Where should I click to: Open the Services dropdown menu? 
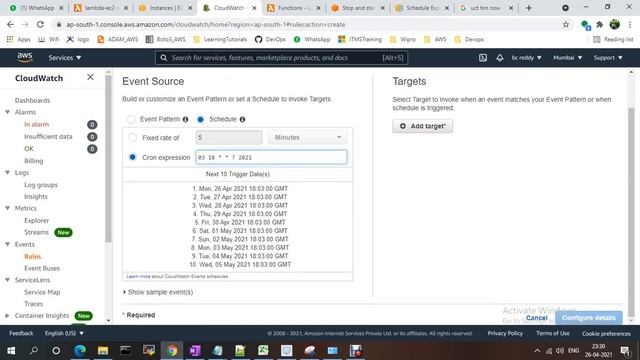[x=65, y=58]
